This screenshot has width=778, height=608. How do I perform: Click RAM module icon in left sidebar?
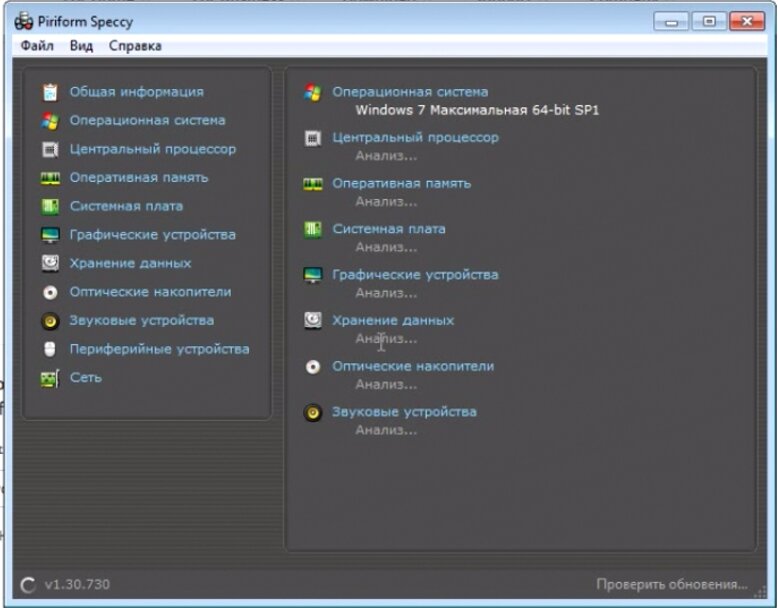point(50,178)
